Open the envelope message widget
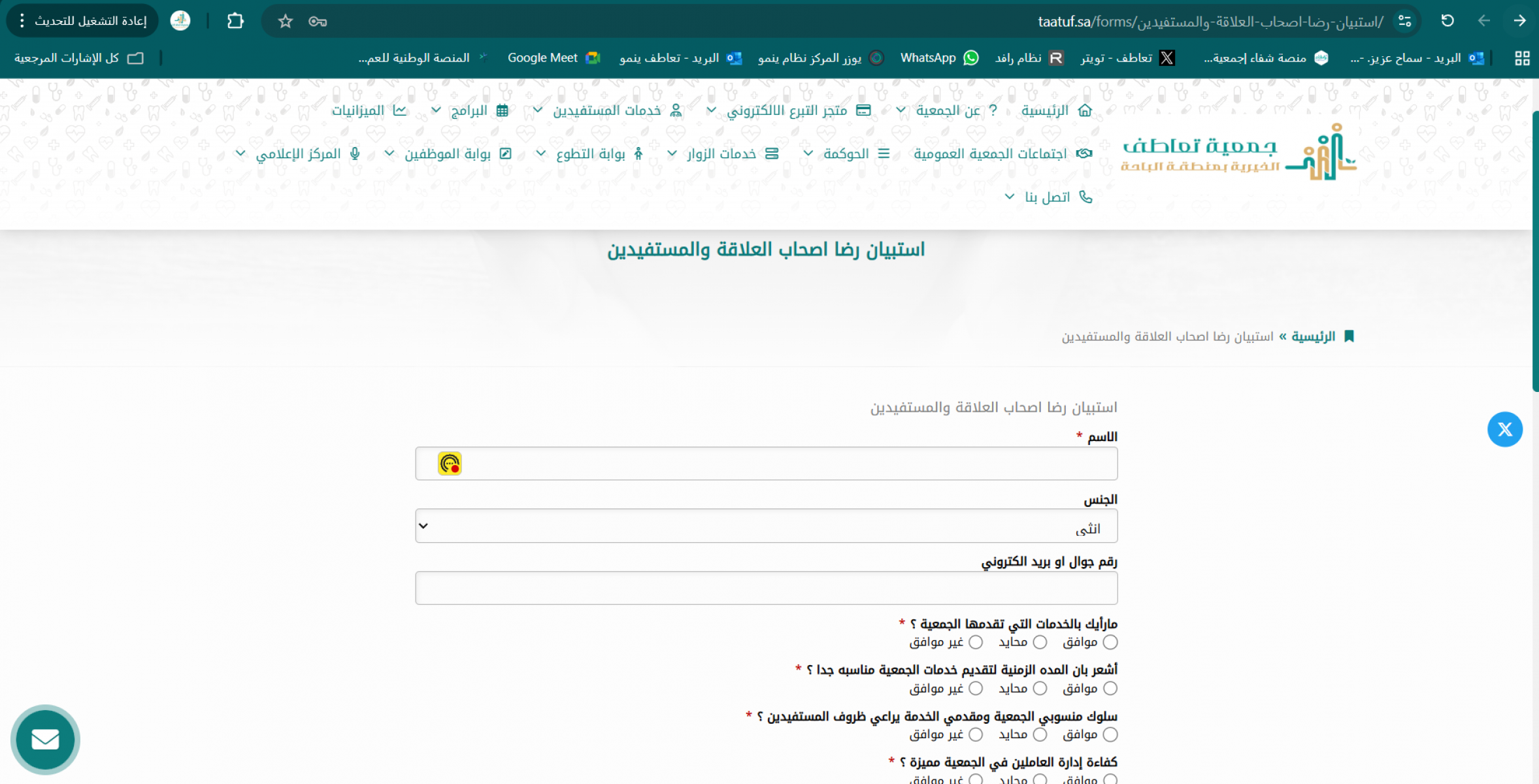The height and width of the screenshot is (784, 1539). click(x=45, y=739)
